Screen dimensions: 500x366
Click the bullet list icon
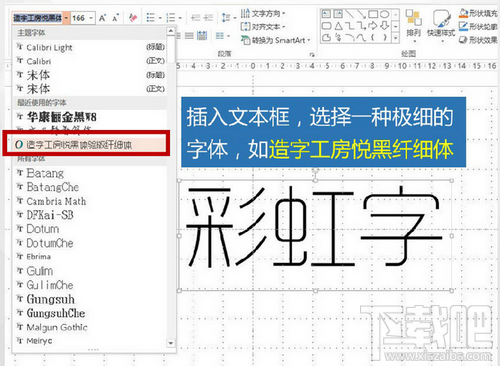pyautogui.click(x=151, y=17)
